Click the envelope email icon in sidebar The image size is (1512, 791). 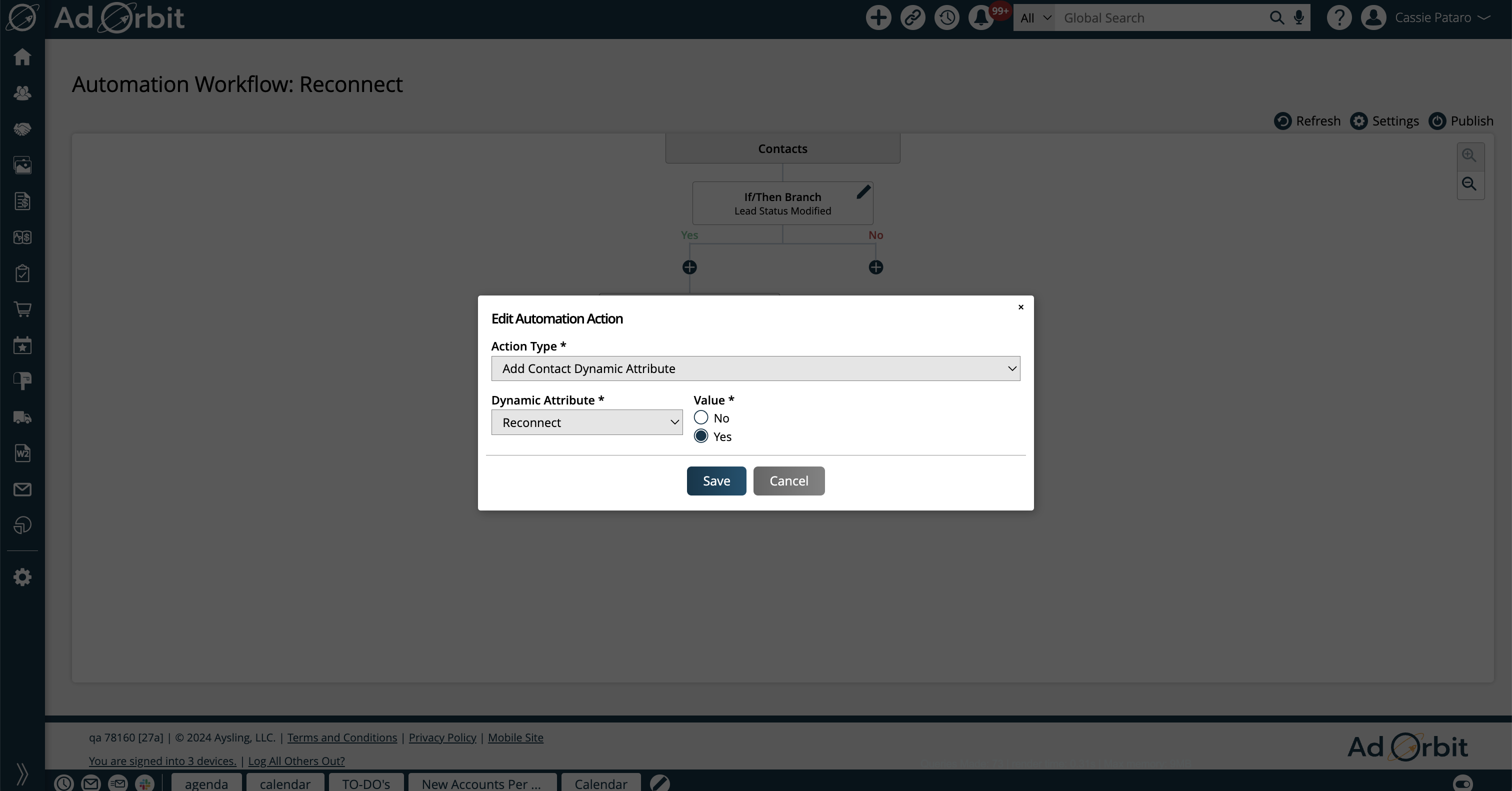(23, 489)
